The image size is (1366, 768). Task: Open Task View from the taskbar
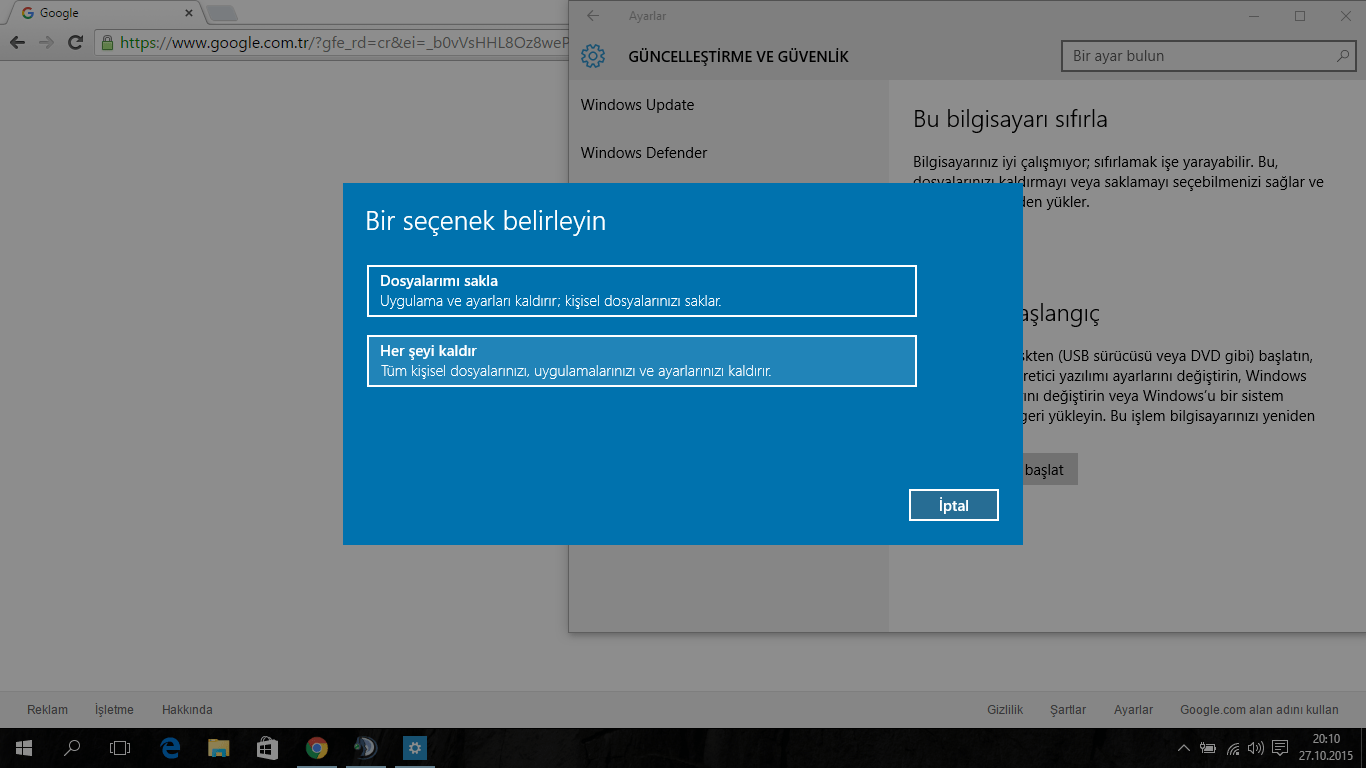pyautogui.click(x=120, y=748)
